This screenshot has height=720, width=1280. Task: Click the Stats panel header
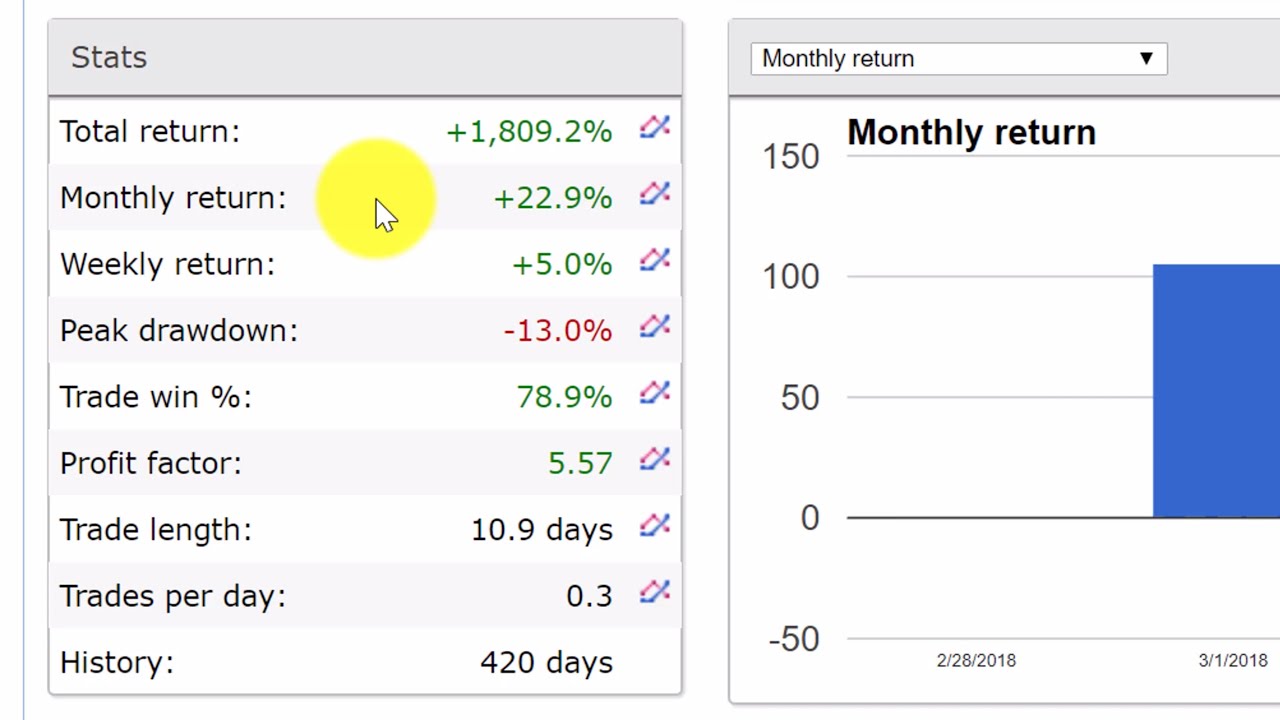click(x=365, y=58)
